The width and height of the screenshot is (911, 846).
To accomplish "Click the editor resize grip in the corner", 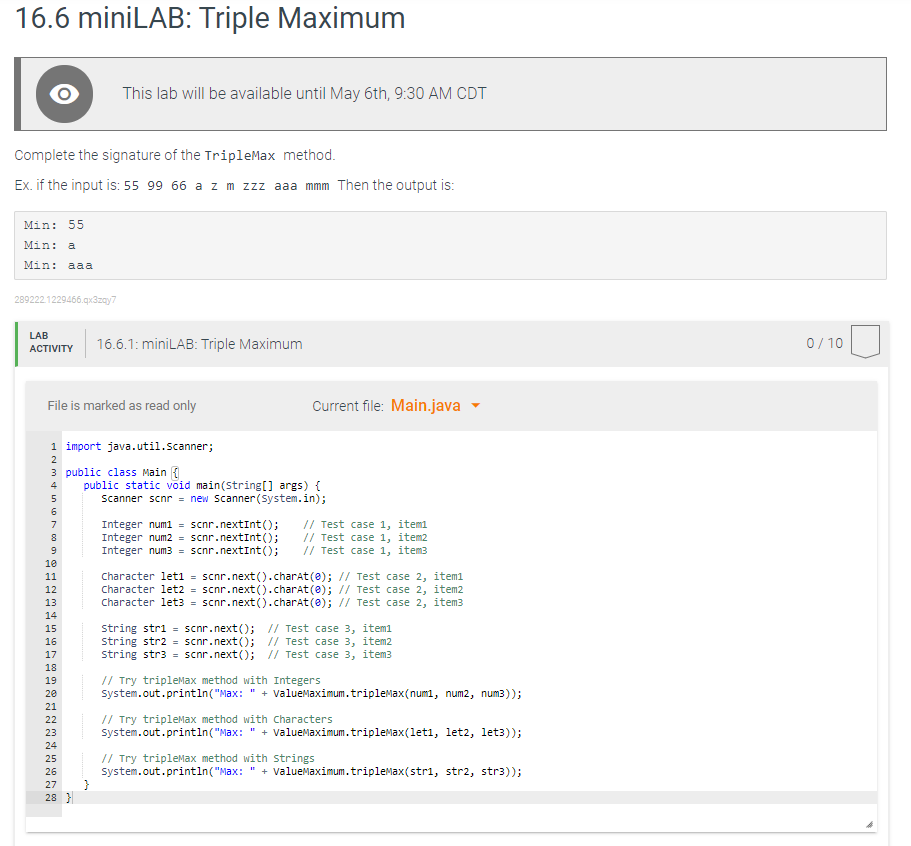I will tap(869, 824).
